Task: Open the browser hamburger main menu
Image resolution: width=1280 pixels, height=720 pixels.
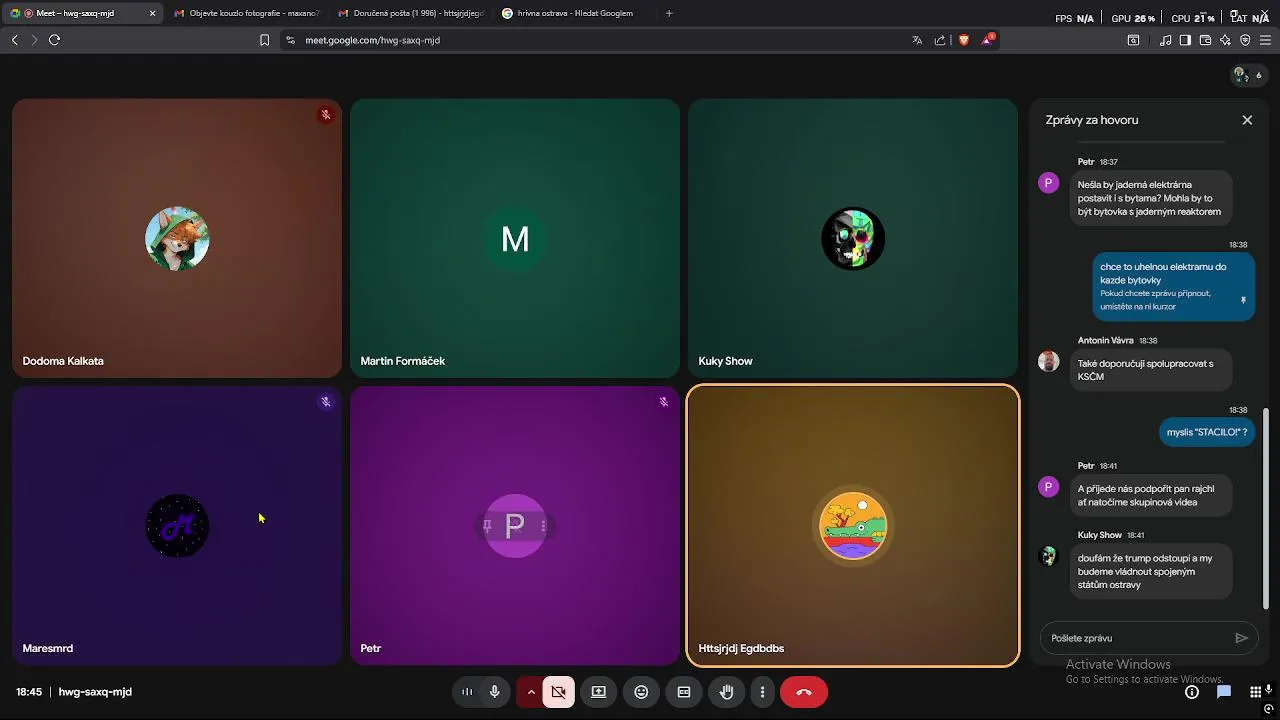Action: pyautogui.click(x=1266, y=40)
